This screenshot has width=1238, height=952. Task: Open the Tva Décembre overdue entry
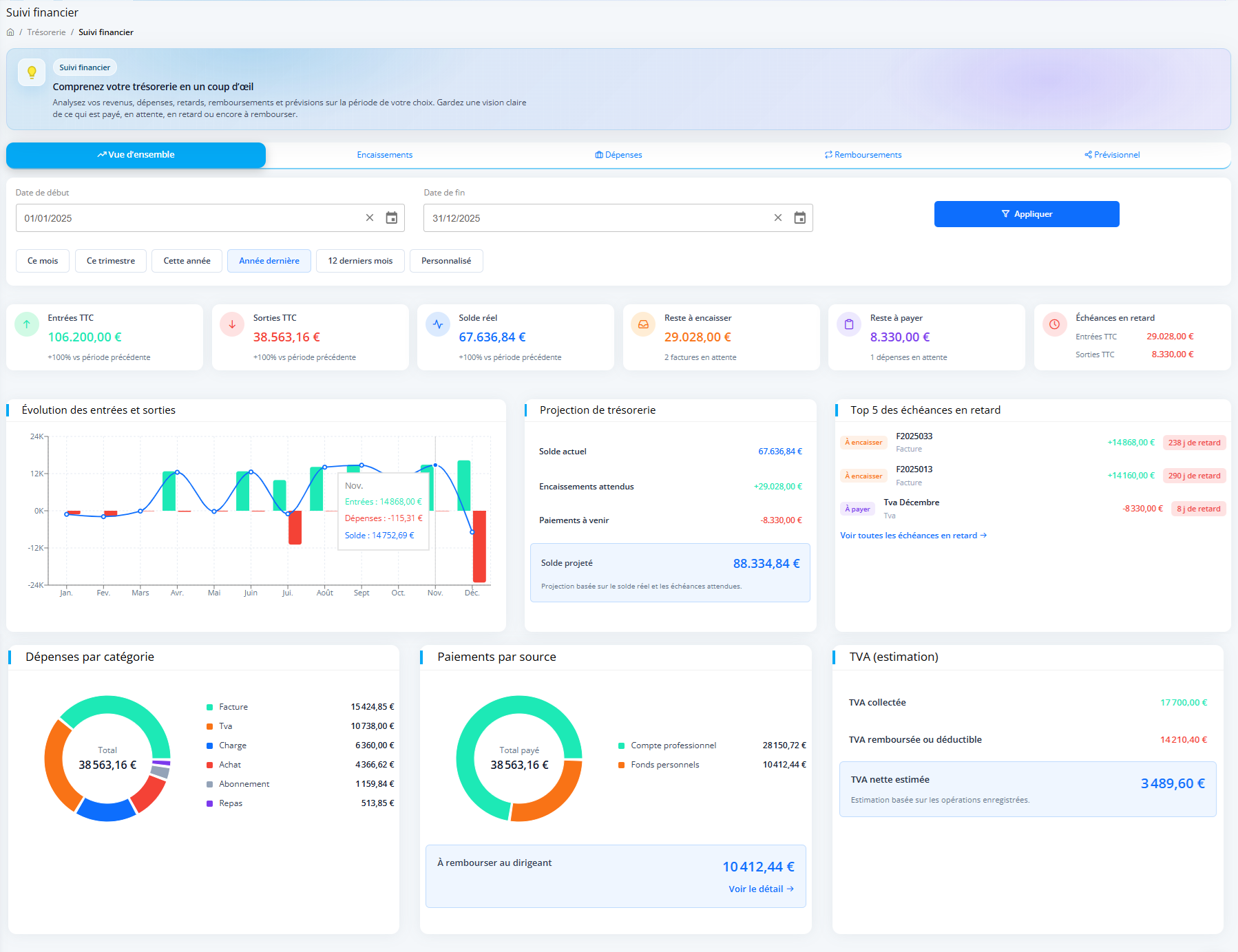pos(912,503)
